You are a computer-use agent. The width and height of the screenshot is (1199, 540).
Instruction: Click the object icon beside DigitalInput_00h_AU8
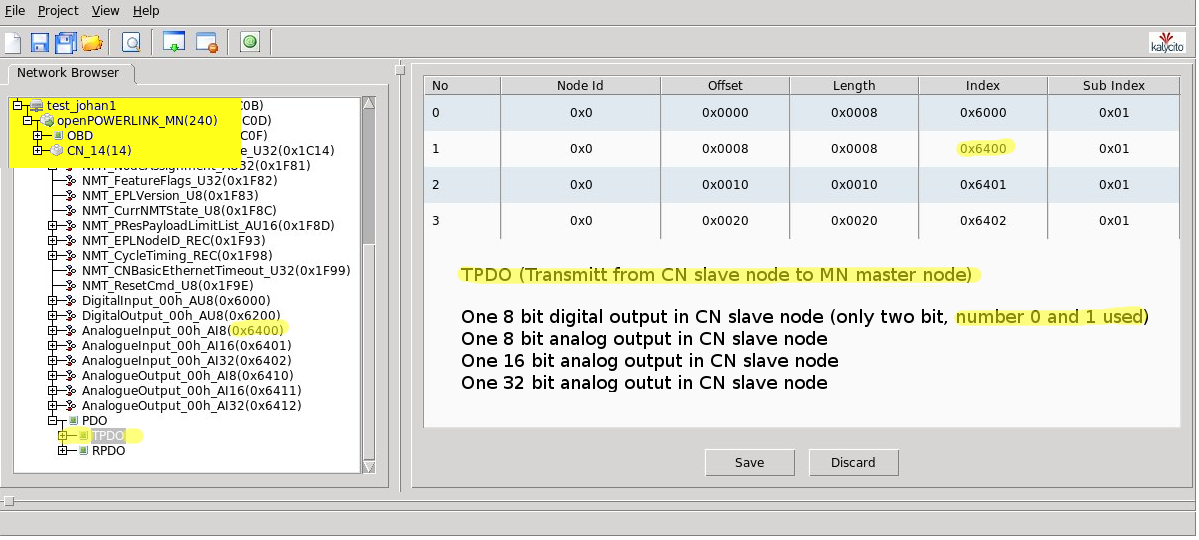coord(71,301)
